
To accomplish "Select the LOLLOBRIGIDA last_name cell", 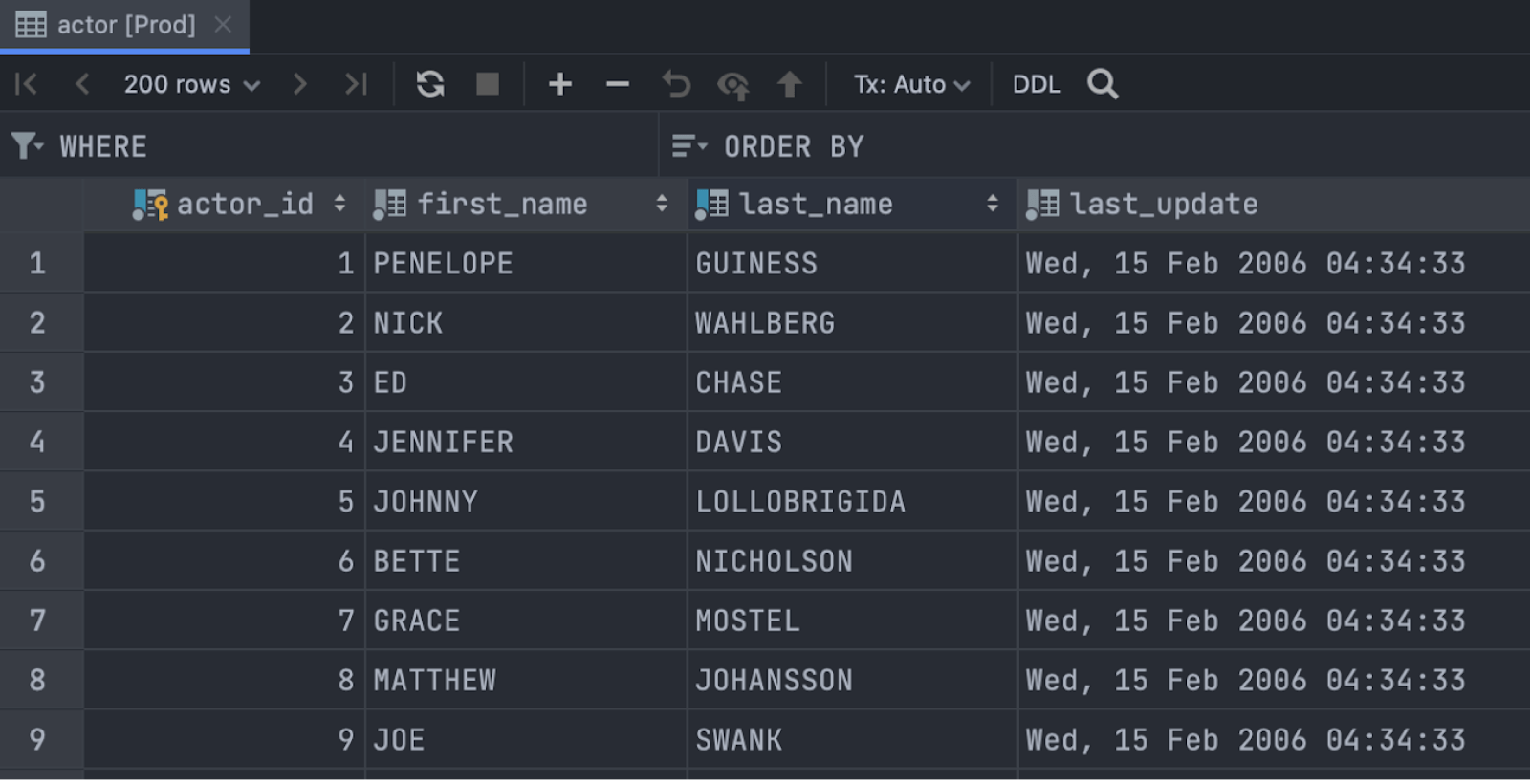I will click(x=800, y=501).
